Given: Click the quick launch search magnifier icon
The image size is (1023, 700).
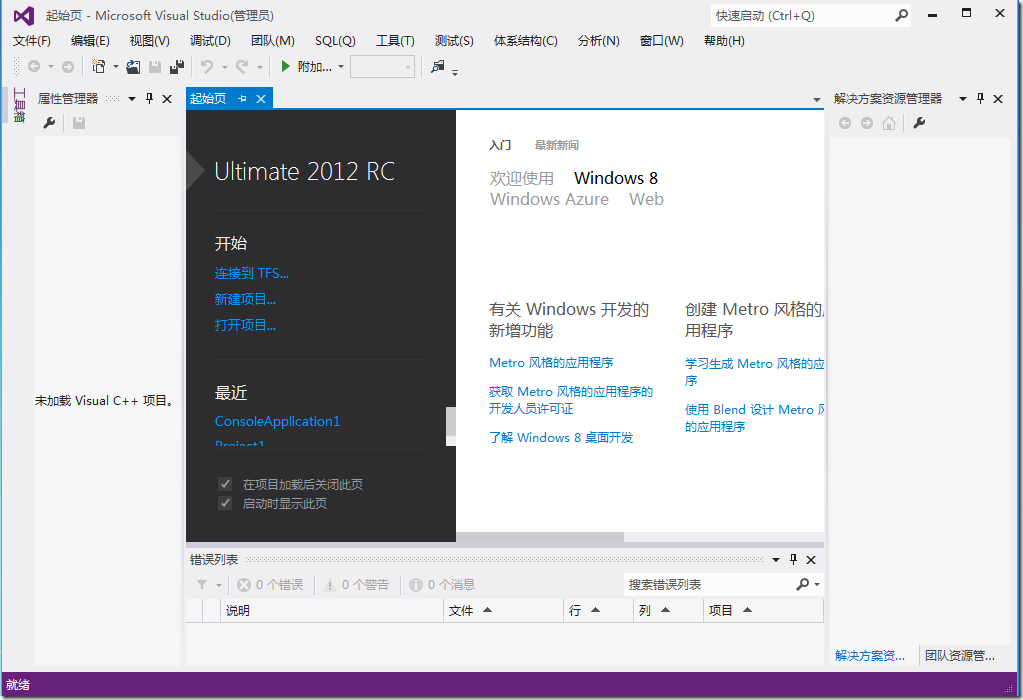Looking at the screenshot, I should click(901, 16).
